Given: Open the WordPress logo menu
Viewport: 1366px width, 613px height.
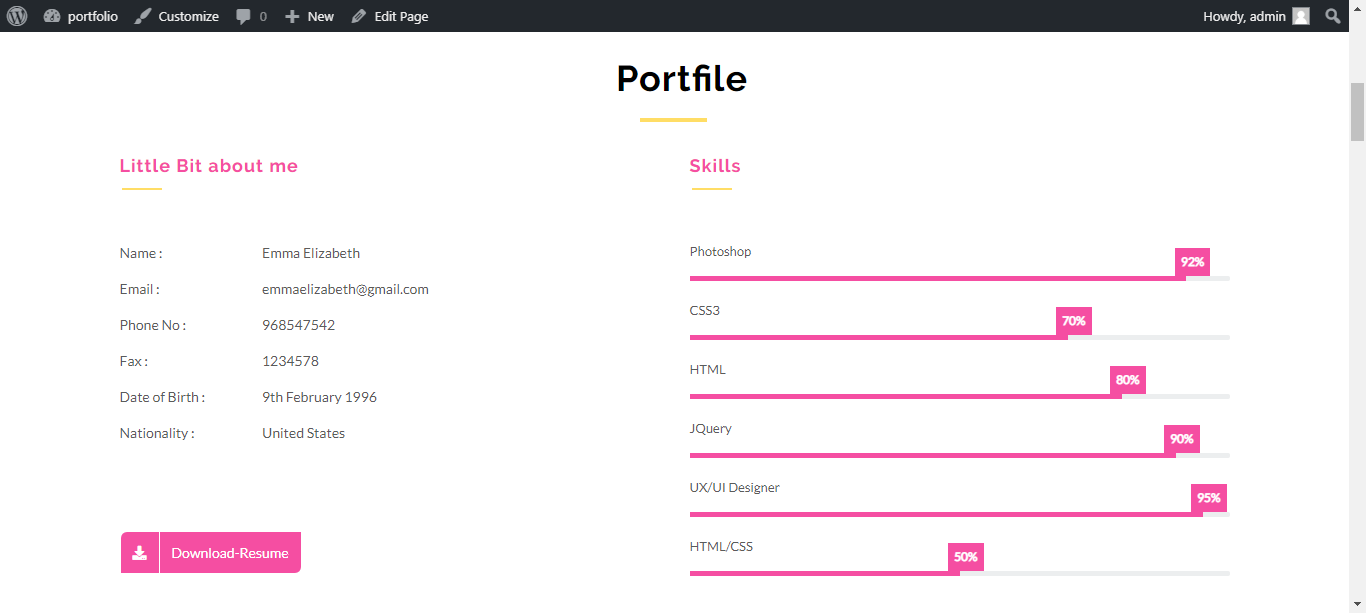Looking at the screenshot, I should 17,16.
